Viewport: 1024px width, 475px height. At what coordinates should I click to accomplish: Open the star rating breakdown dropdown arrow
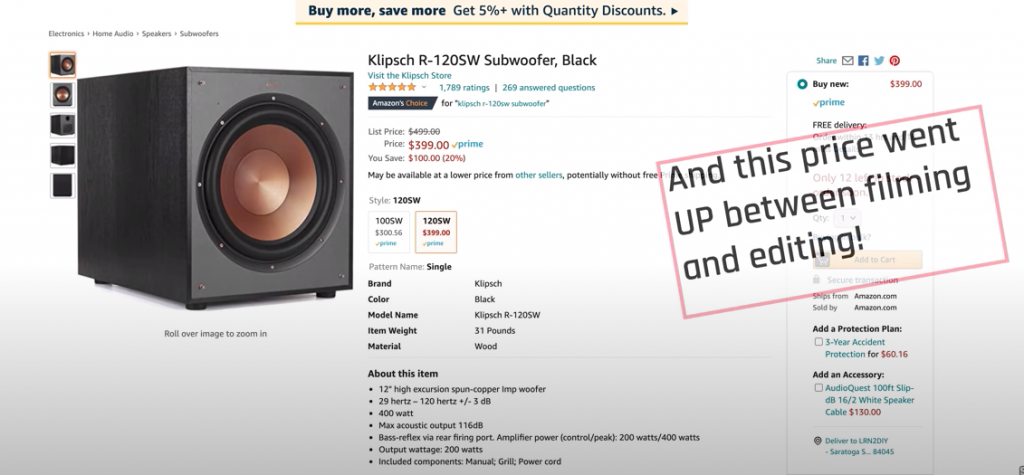coord(423,88)
